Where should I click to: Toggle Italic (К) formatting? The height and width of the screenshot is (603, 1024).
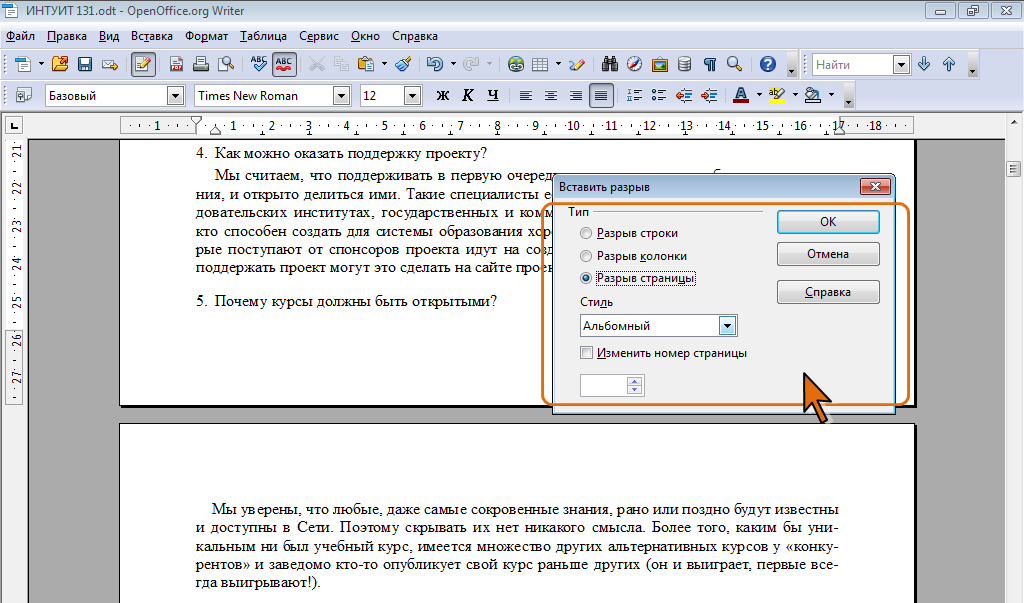(x=468, y=95)
